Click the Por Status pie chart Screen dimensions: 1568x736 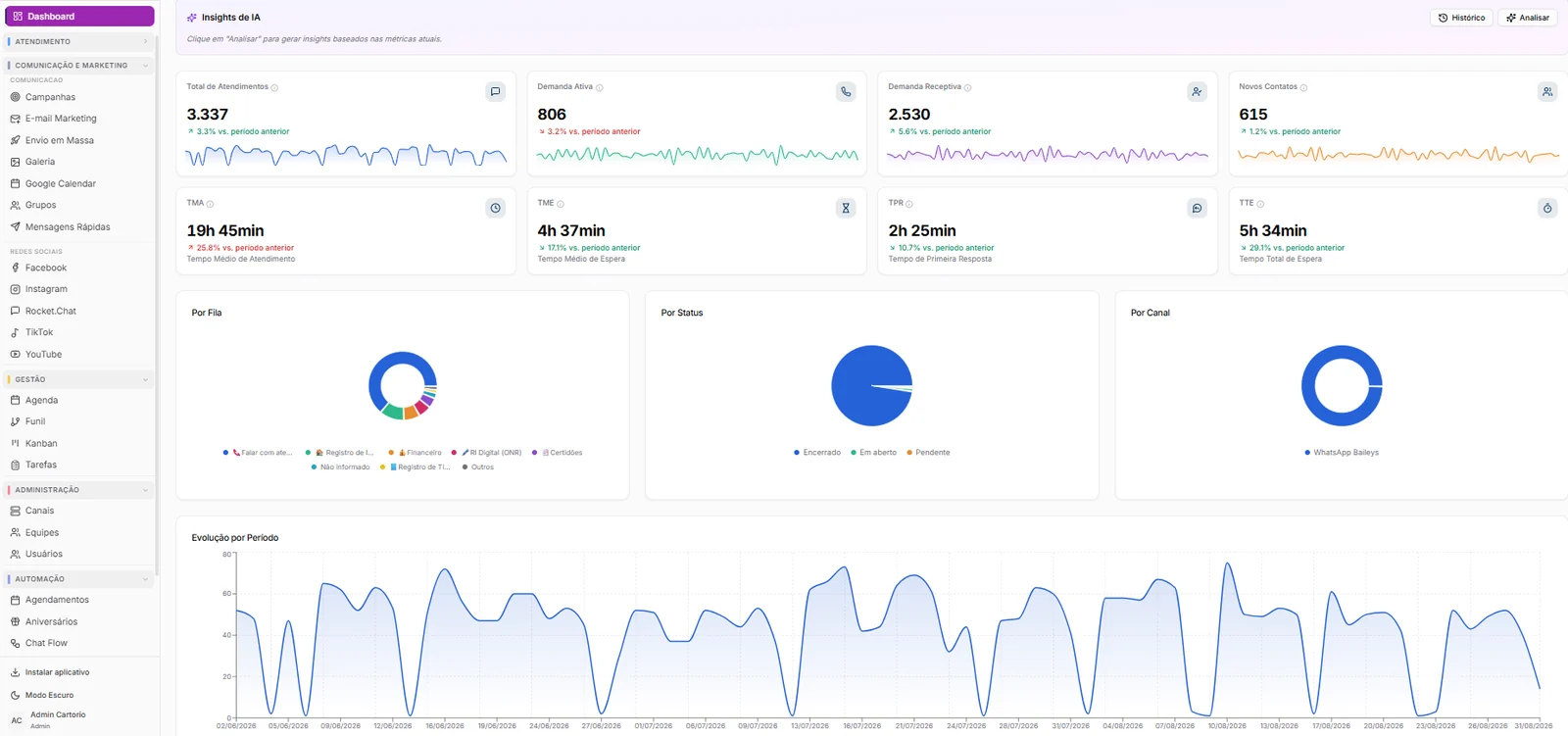(872, 386)
